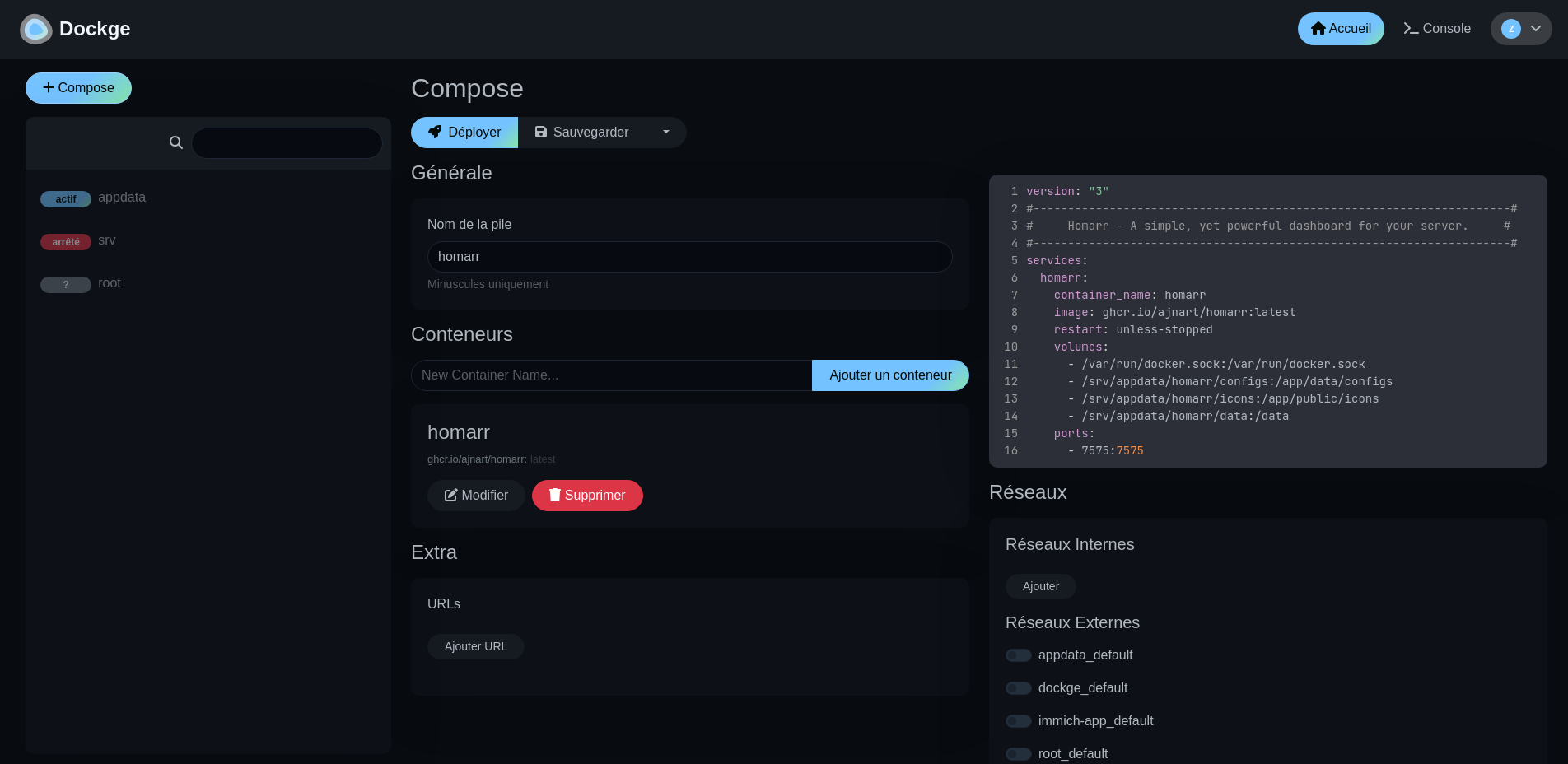Click the home icon on Accueil button

tap(1318, 28)
